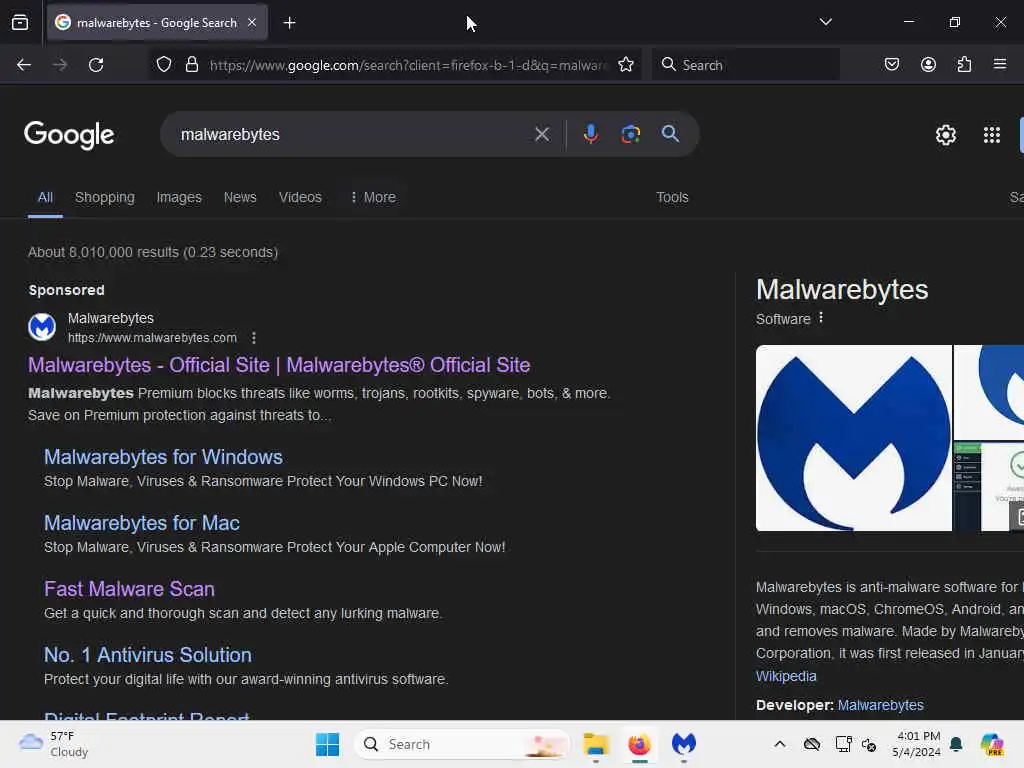Go to Google homepage logo
This screenshot has height=768, width=1024.
tap(69, 135)
